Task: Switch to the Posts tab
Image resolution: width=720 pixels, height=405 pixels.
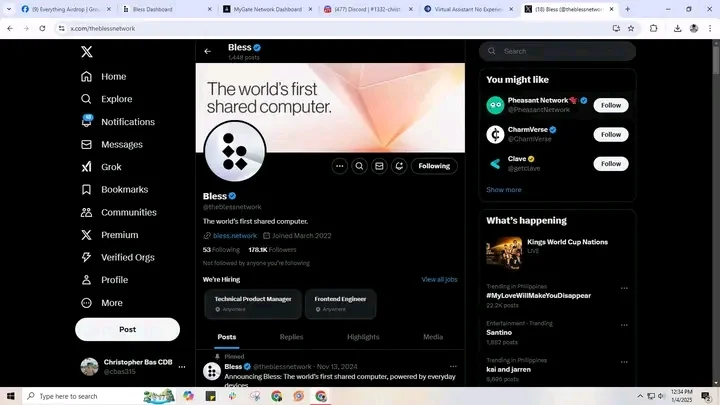Action: pyautogui.click(x=227, y=337)
